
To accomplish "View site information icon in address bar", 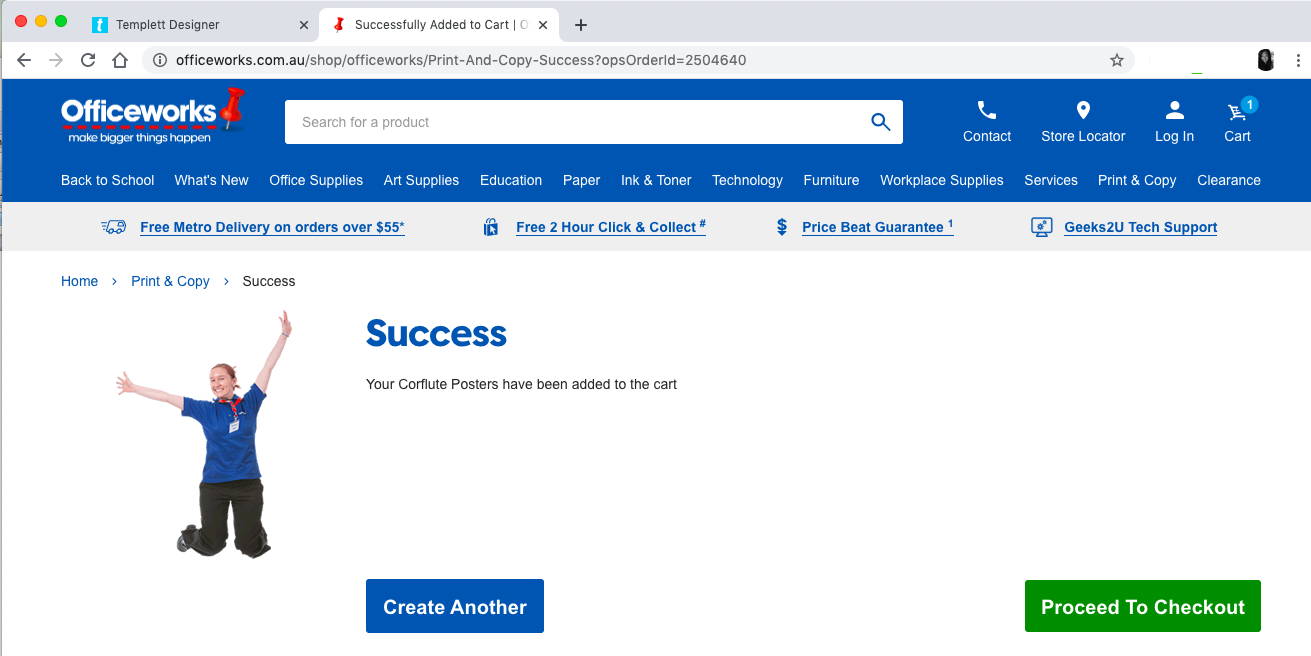I will click(159, 60).
